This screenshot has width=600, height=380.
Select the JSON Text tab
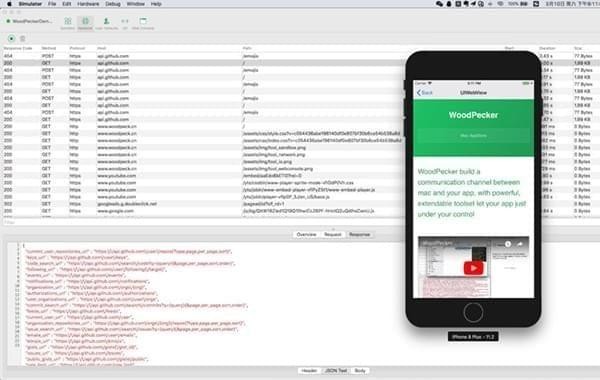click(x=336, y=370)
